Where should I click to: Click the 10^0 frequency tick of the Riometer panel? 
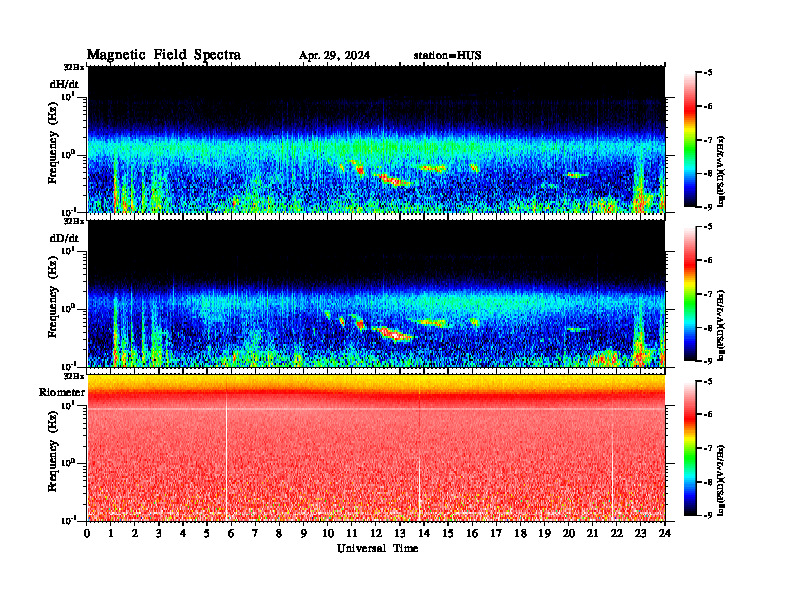68,463
